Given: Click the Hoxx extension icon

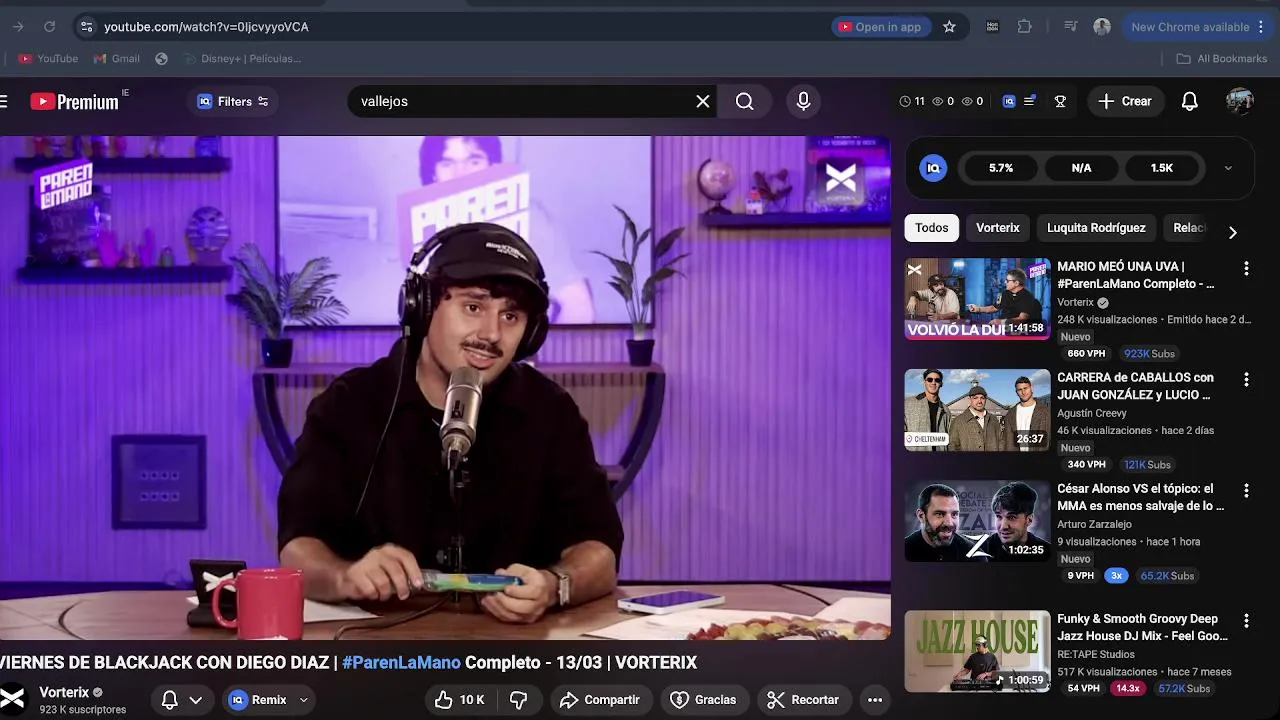Looking at the screenshot, I should point(992,27).
